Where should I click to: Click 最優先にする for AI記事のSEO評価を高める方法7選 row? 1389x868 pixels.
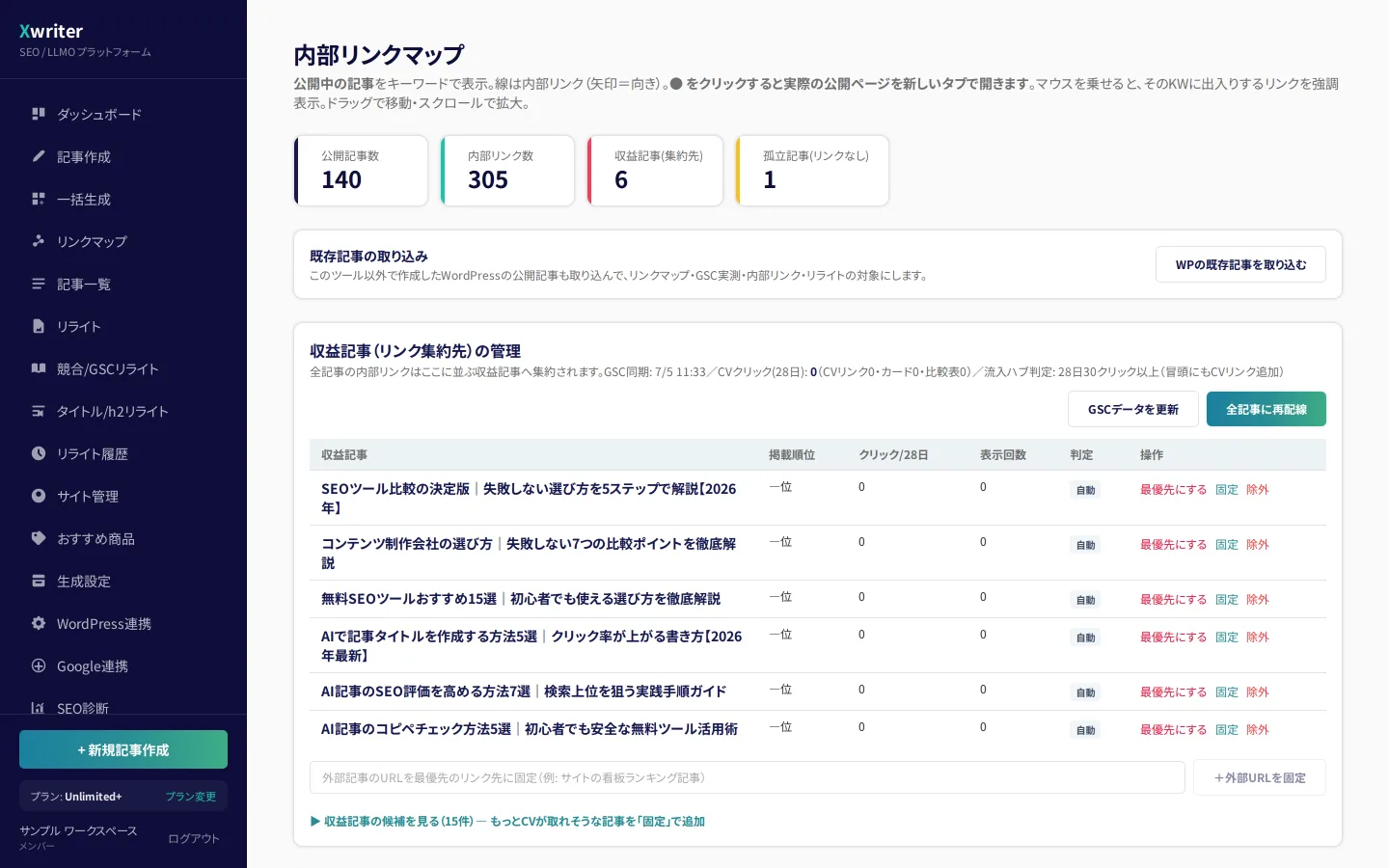[1173, 692]
